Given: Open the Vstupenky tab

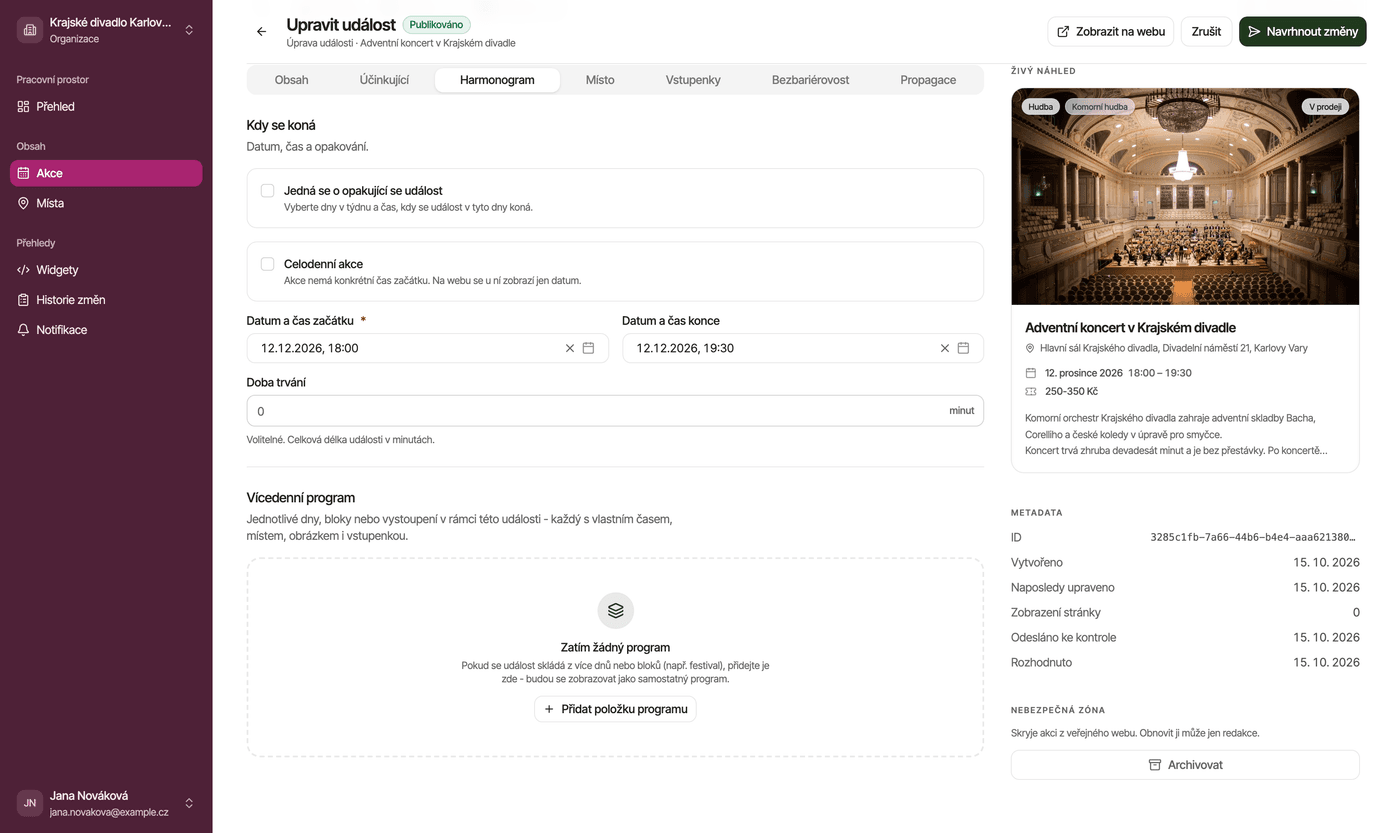Looking at the screenshot, I should pos(693,80).
